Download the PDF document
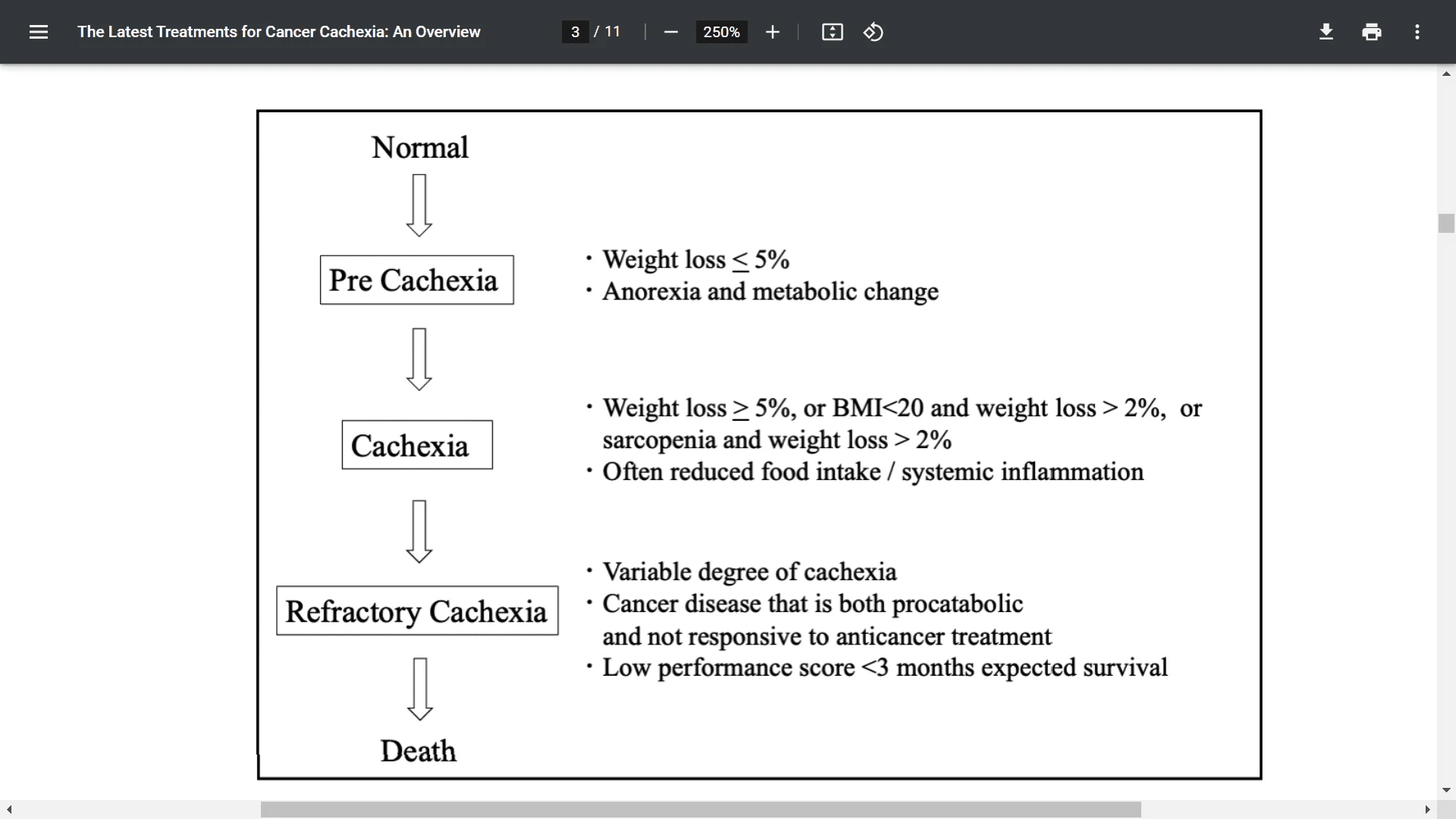 click(x=1326, y=32)
